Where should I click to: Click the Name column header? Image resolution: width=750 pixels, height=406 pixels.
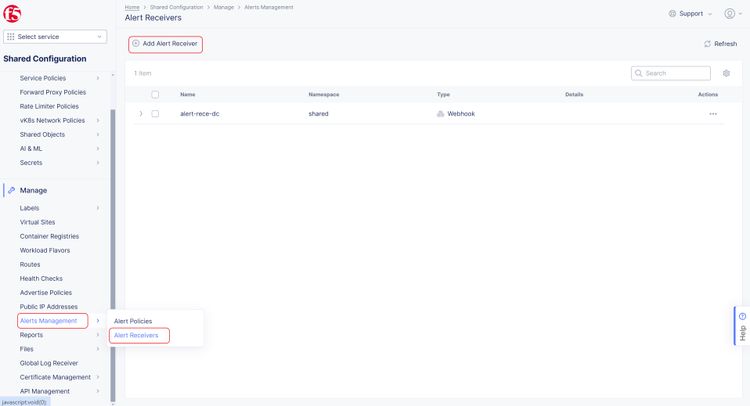tap(188, 95)
